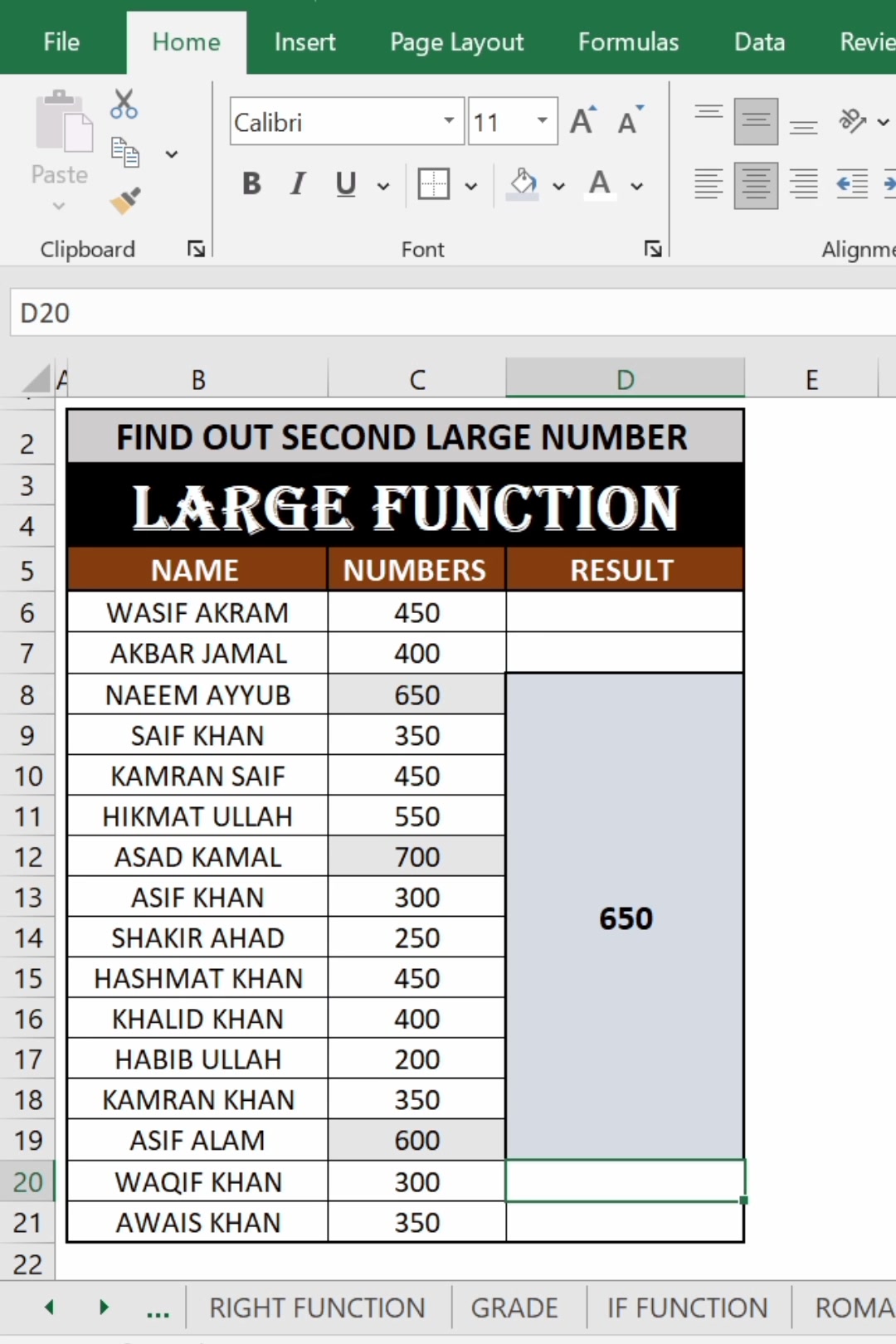Open the Font Color dropdown arrow
Viewport: 896px width, 1344px height.
pyautogui.click(x=637, y=186)
